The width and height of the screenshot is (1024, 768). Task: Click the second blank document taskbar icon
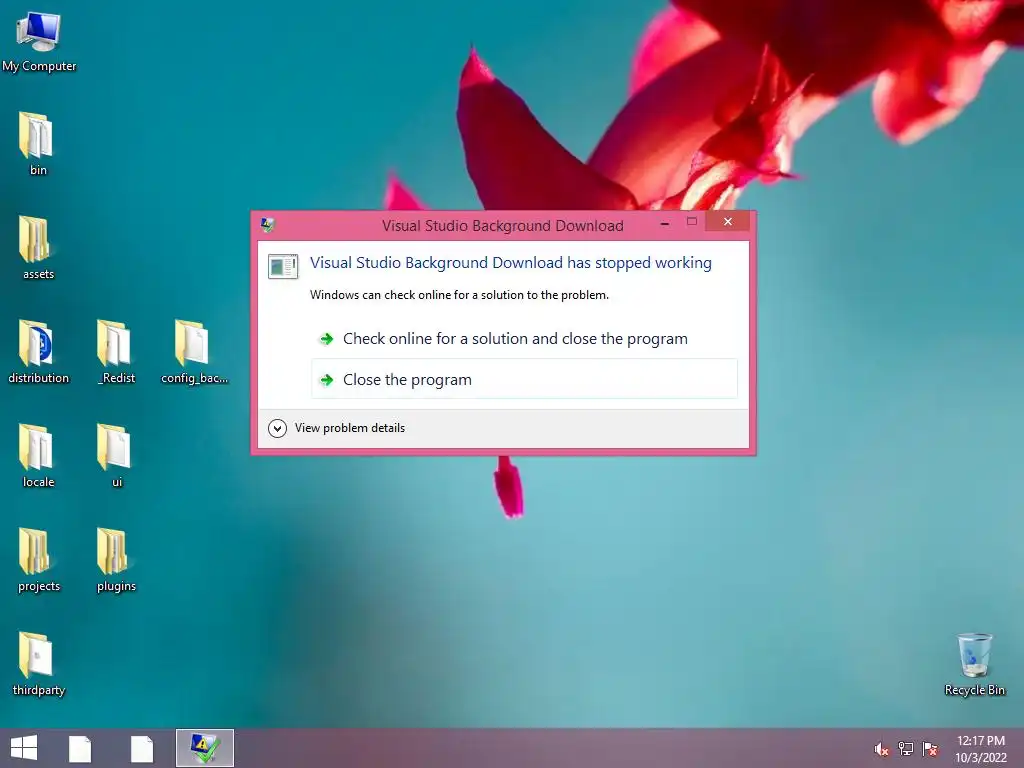coord(142,748)
